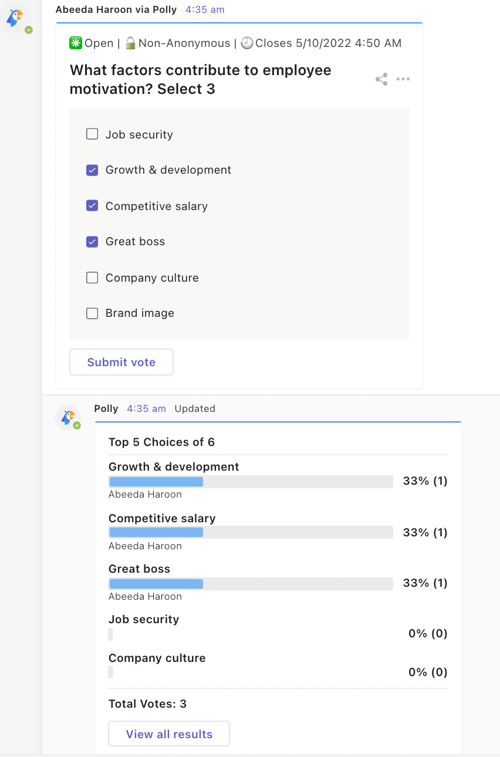Image resolution: width=500 pixels, height=757 pixels.
Task: Click View all results button
Action: [169, 734]
